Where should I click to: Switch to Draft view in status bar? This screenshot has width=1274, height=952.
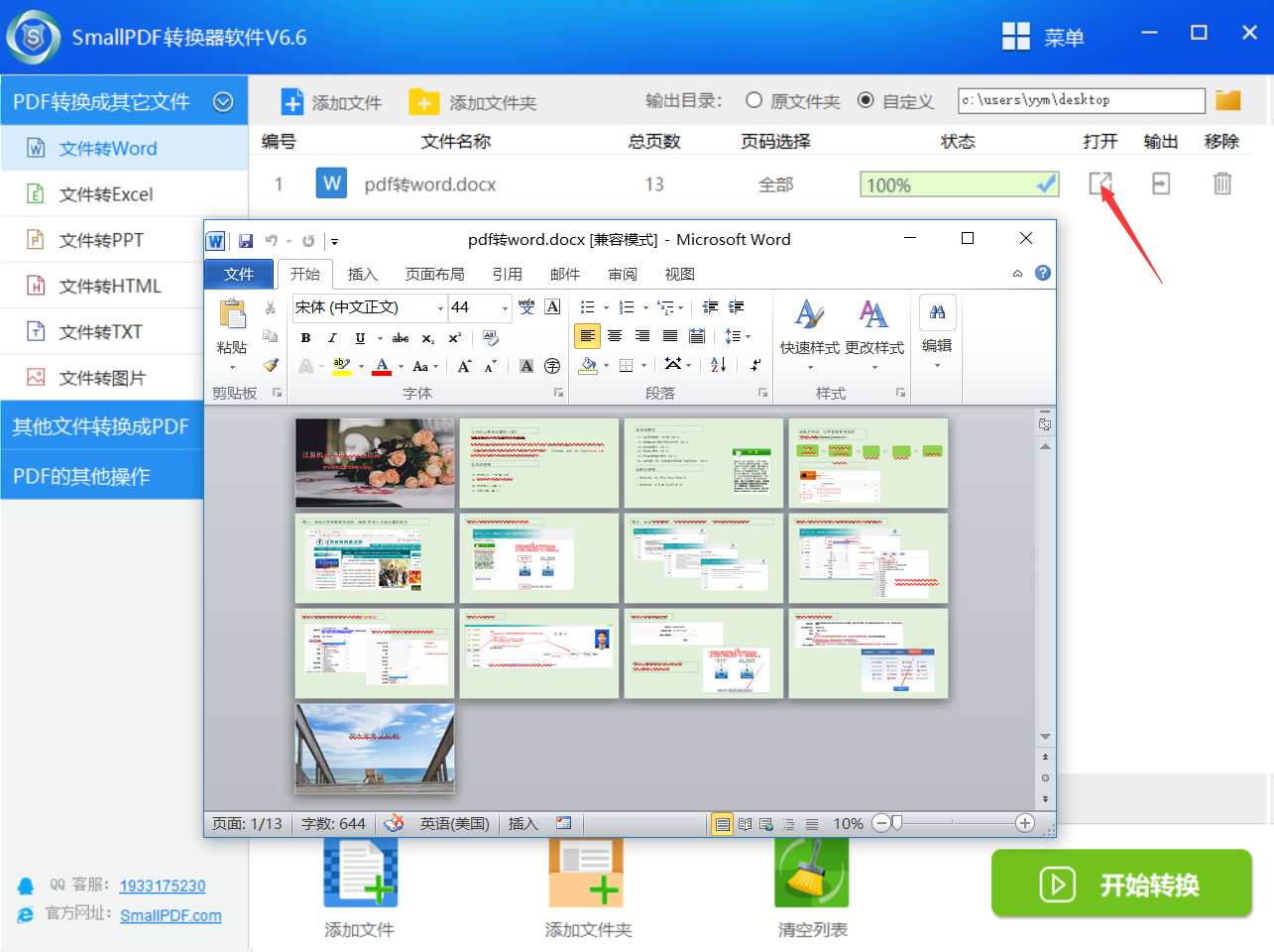pos(812,824)
